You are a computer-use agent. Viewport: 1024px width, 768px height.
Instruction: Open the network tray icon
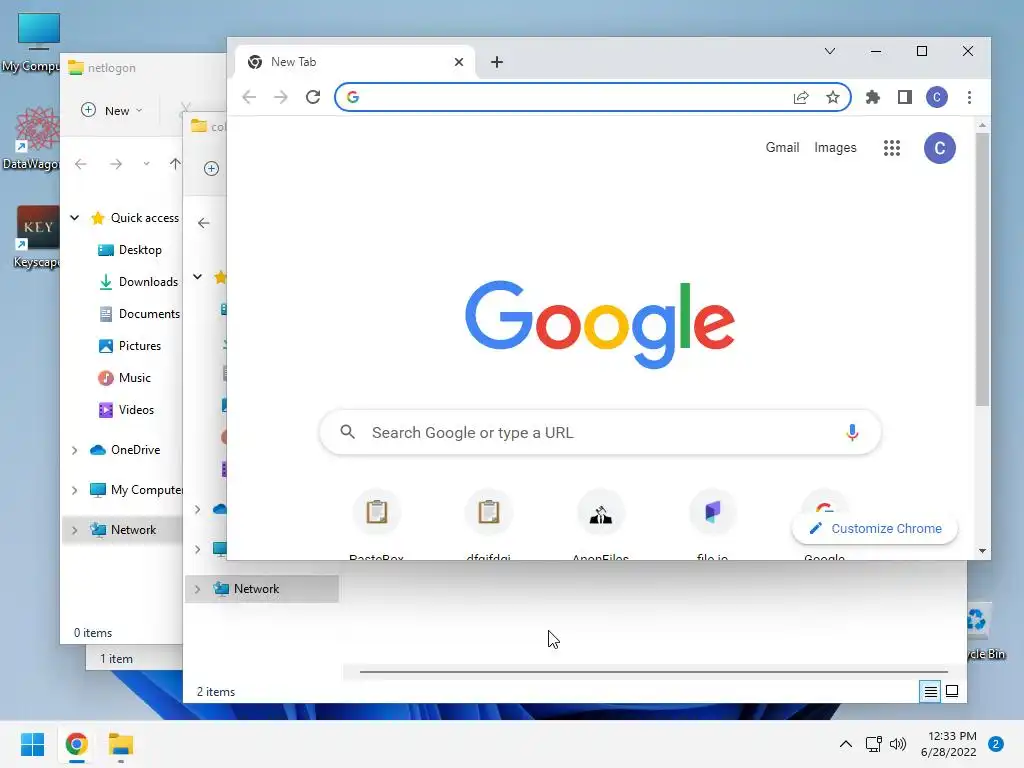(x=873, y=744)
